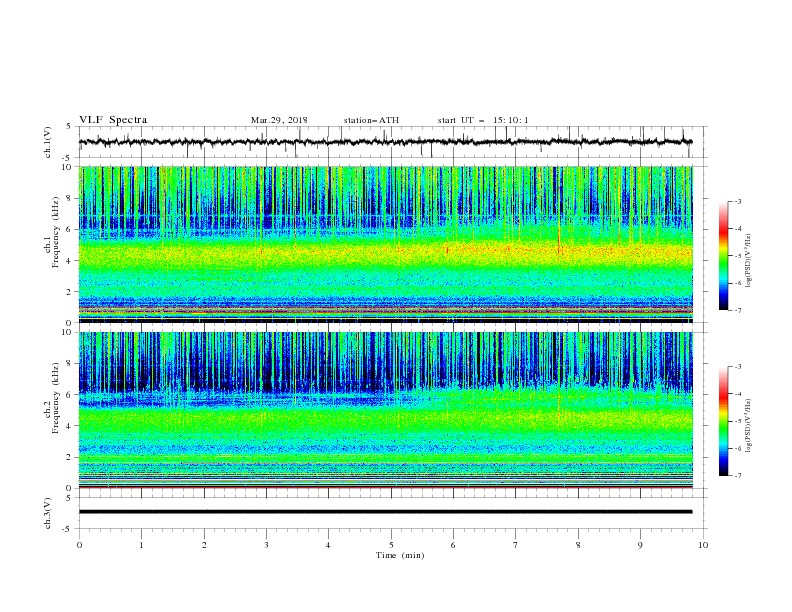Click time axis tick label "7"
The image size is (792, 612).
(516, 545)
